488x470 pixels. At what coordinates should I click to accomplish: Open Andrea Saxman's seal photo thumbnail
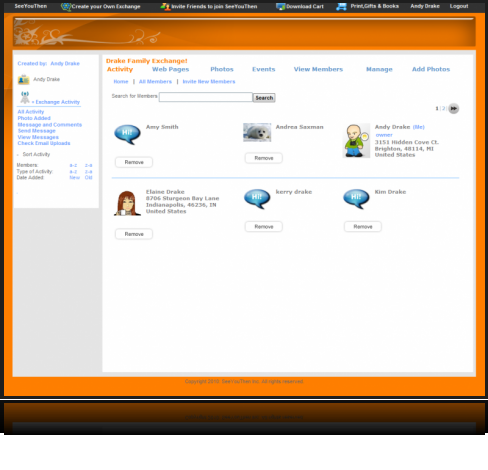coord(257,132)
